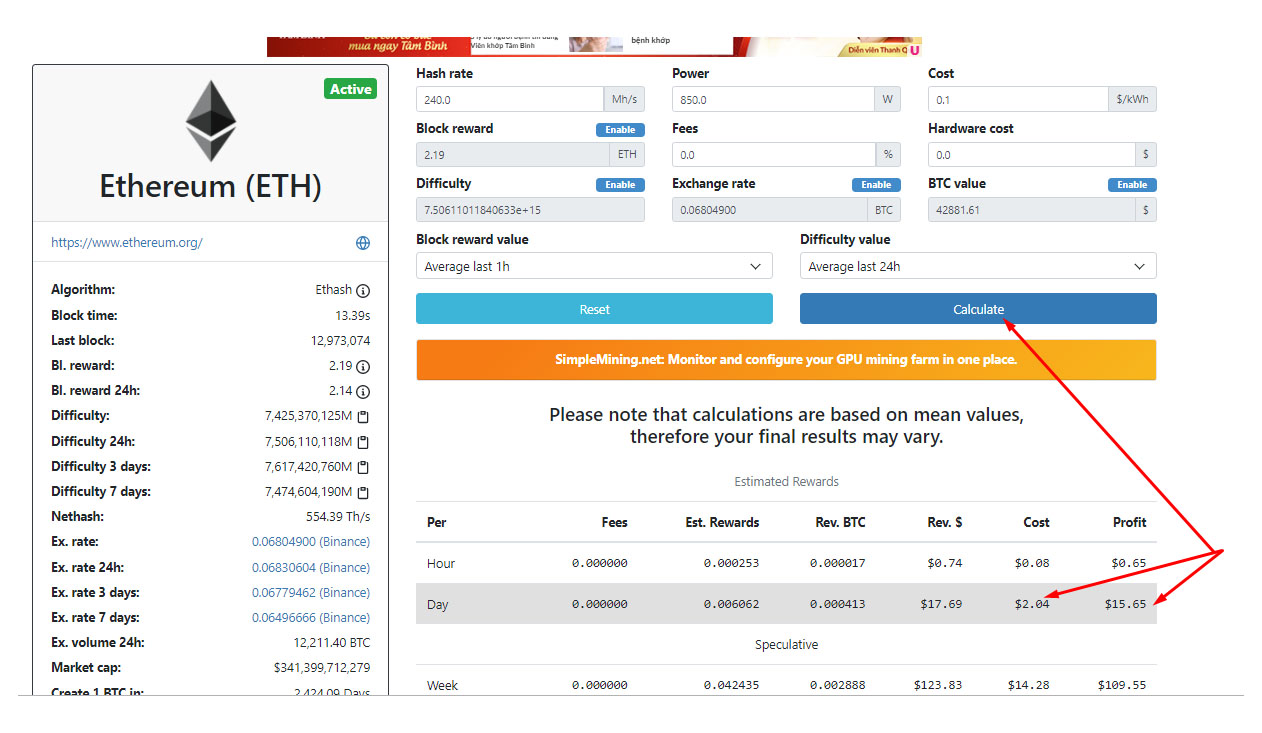
Task: Copy the Difficulty 7 days clipboard icon
Action: [364, 492]
